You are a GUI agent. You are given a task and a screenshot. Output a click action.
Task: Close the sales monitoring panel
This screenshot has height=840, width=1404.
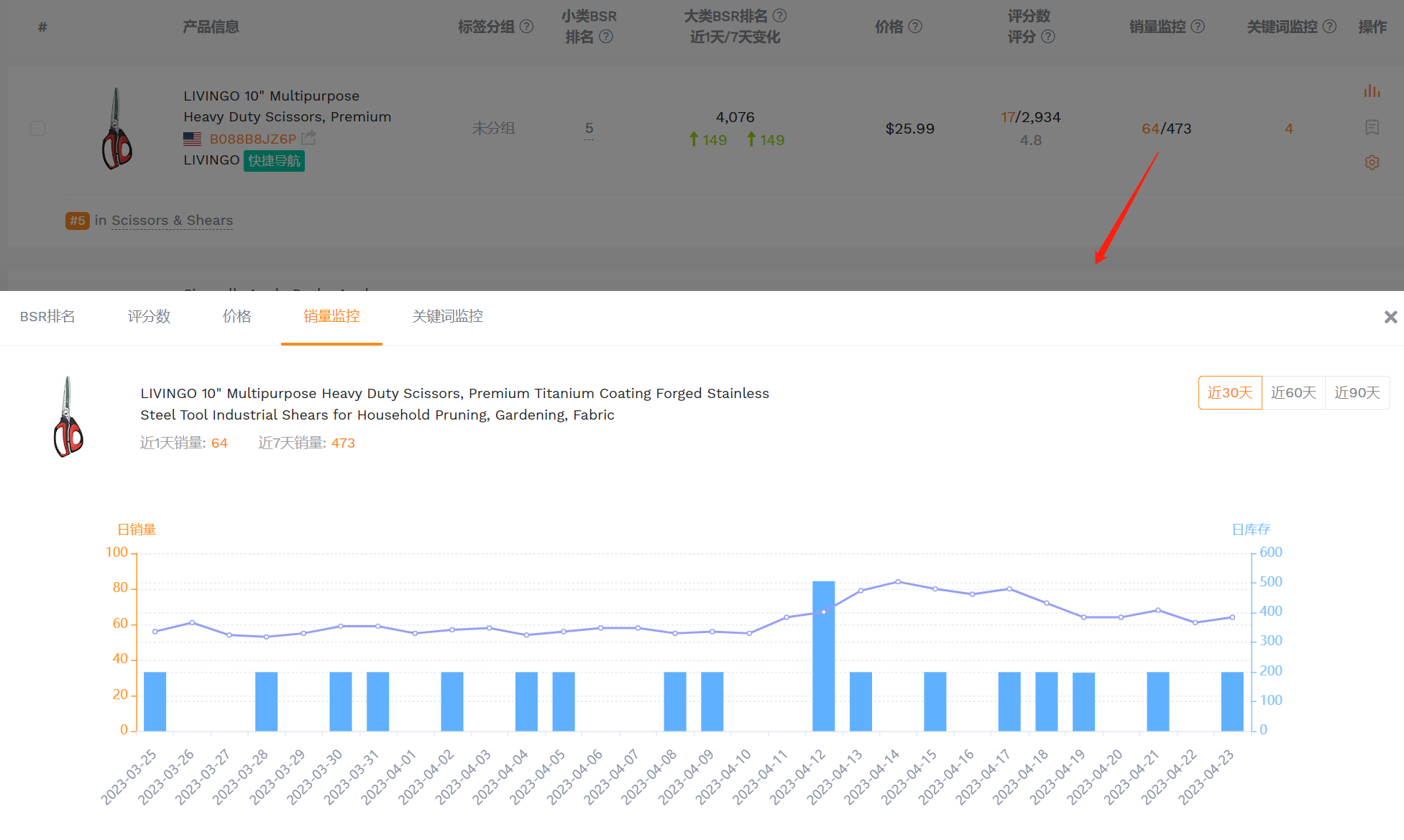point(1390,317)
